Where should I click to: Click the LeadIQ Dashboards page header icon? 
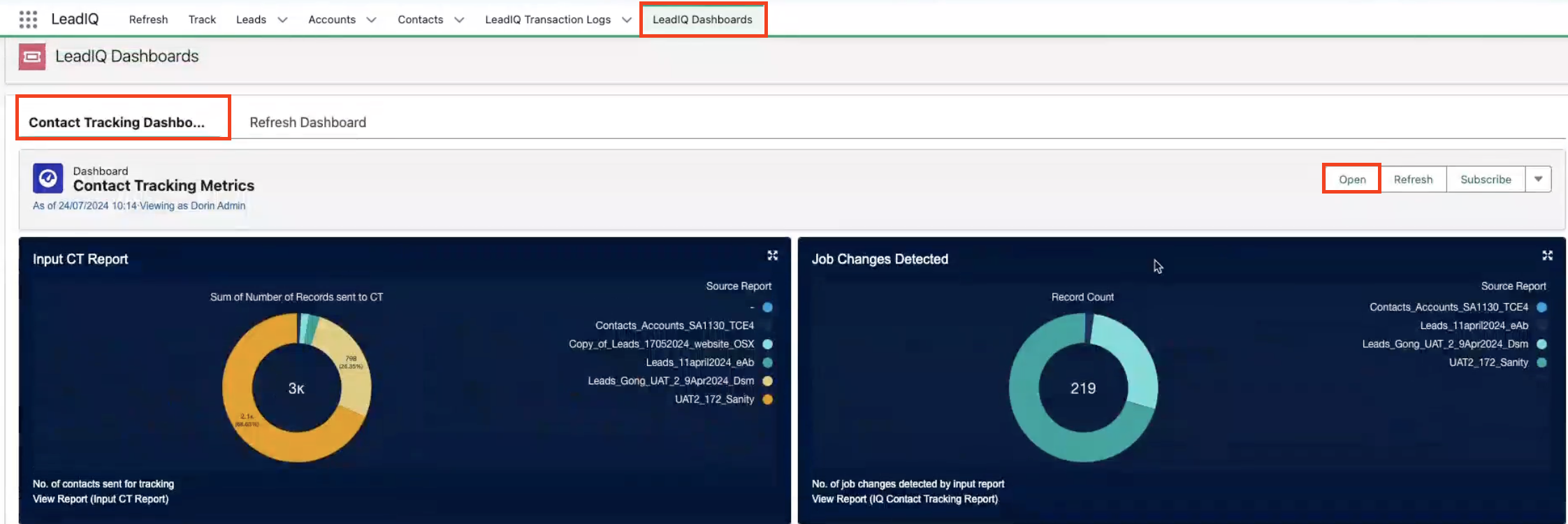(x=32, y=57)
